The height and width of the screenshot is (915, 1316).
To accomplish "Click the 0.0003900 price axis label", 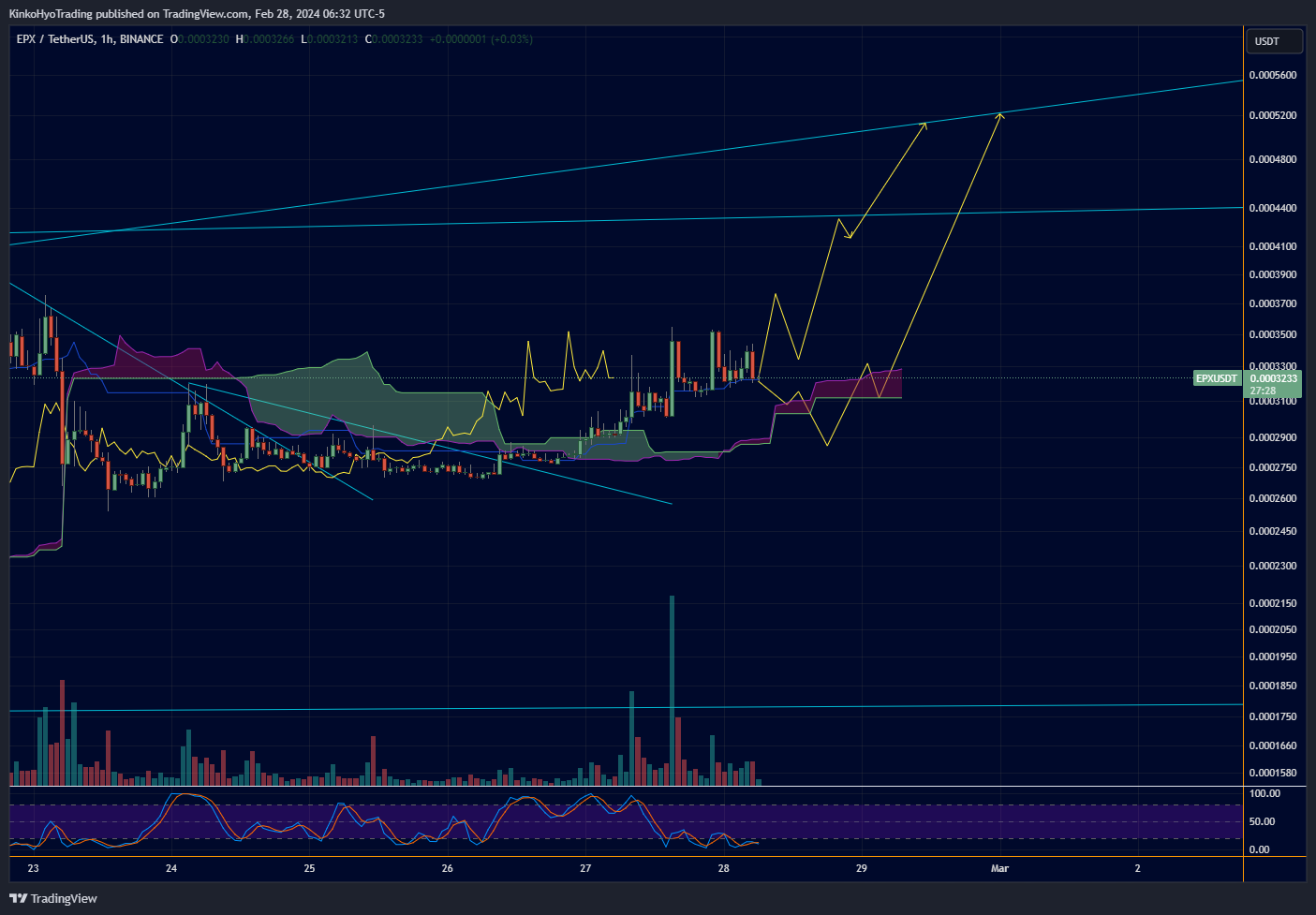I will (x=1273, y=274).
